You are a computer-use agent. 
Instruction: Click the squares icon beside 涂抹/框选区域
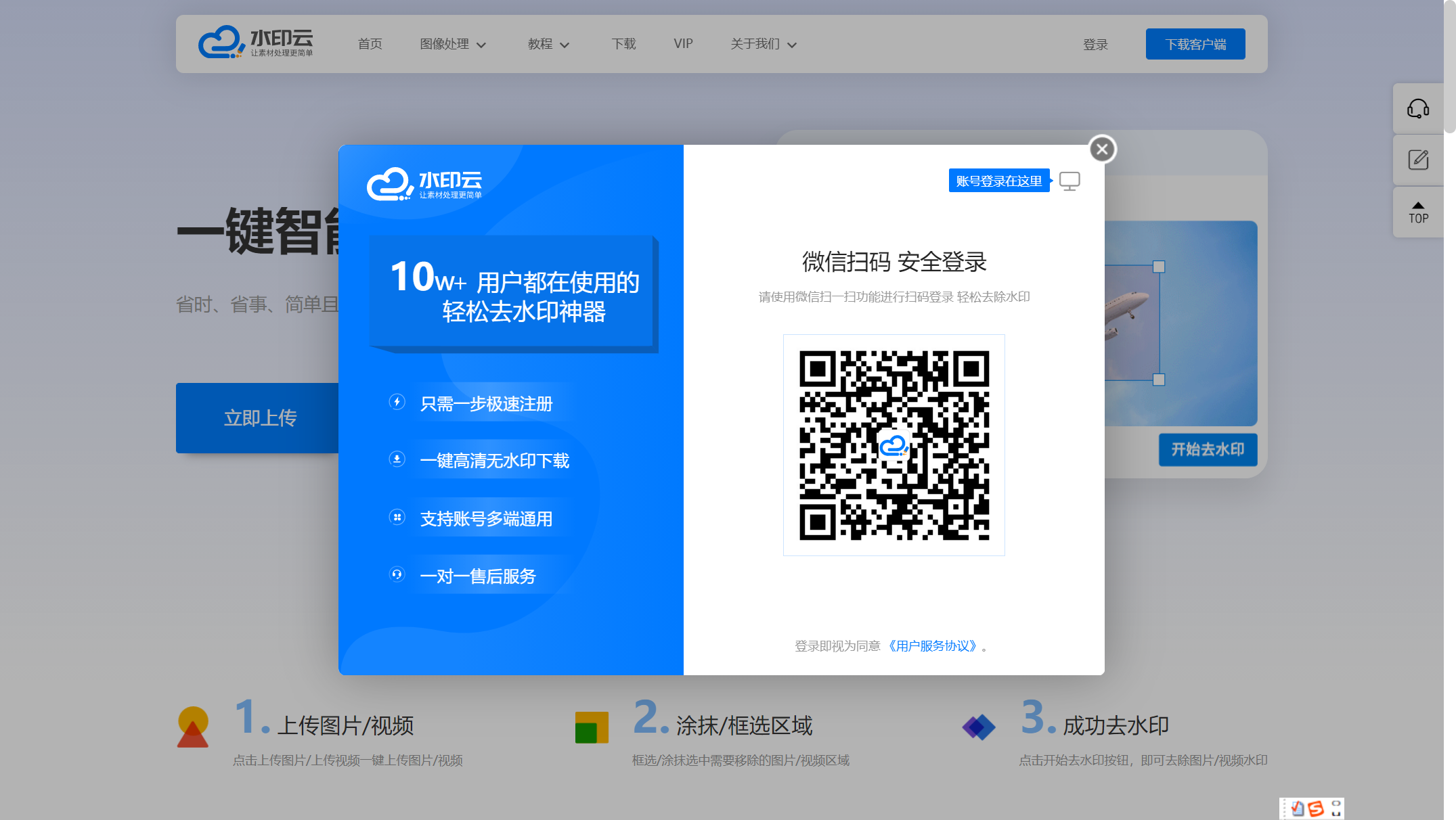(592, 727)
